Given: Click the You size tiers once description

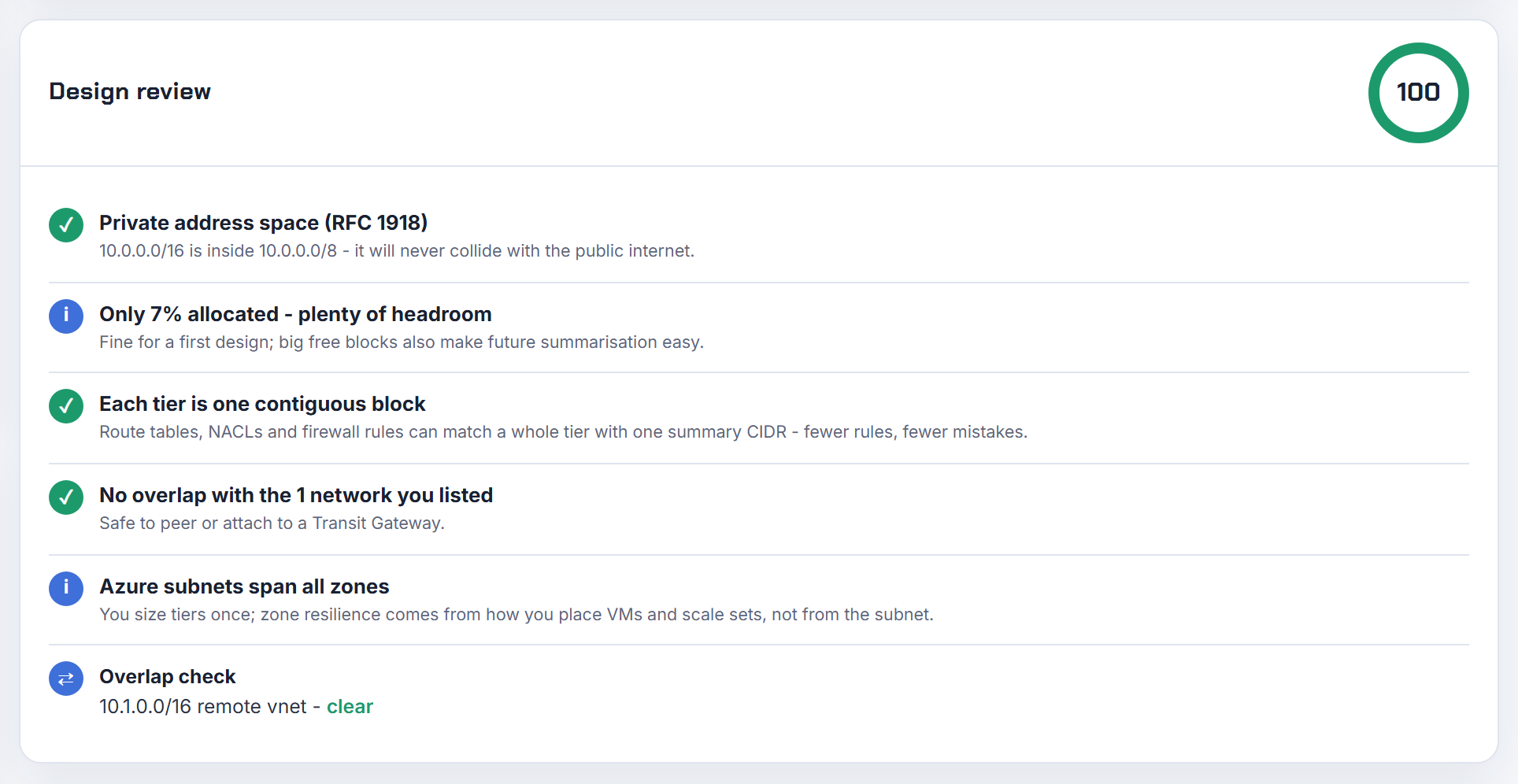Looking at the screenshot, I should pos(516,615).
